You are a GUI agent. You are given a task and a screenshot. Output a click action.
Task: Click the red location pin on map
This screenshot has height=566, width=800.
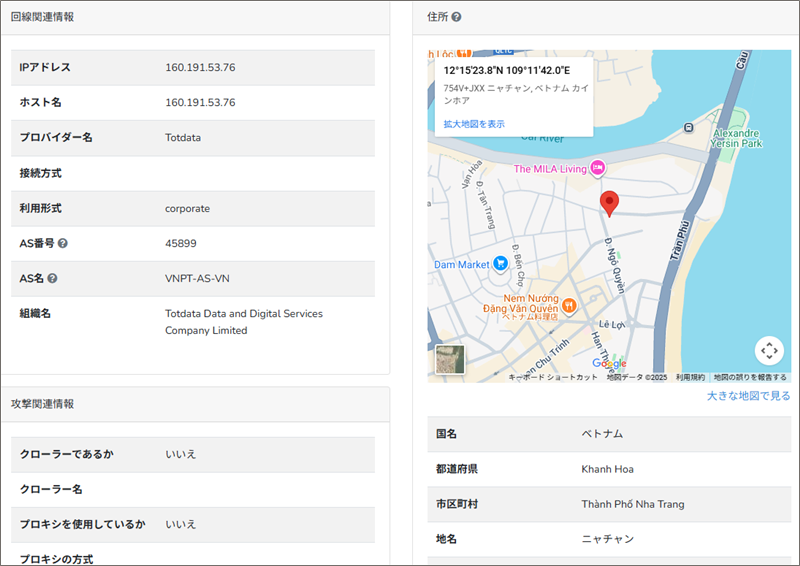click(609, 203)
